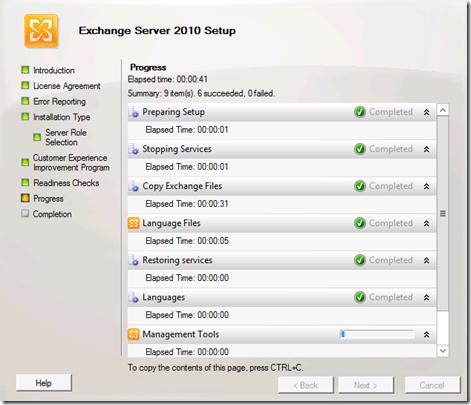Click the Summary items succeeded text
The width and height of the screenshot is (471, 405).
tap(201, 93)
